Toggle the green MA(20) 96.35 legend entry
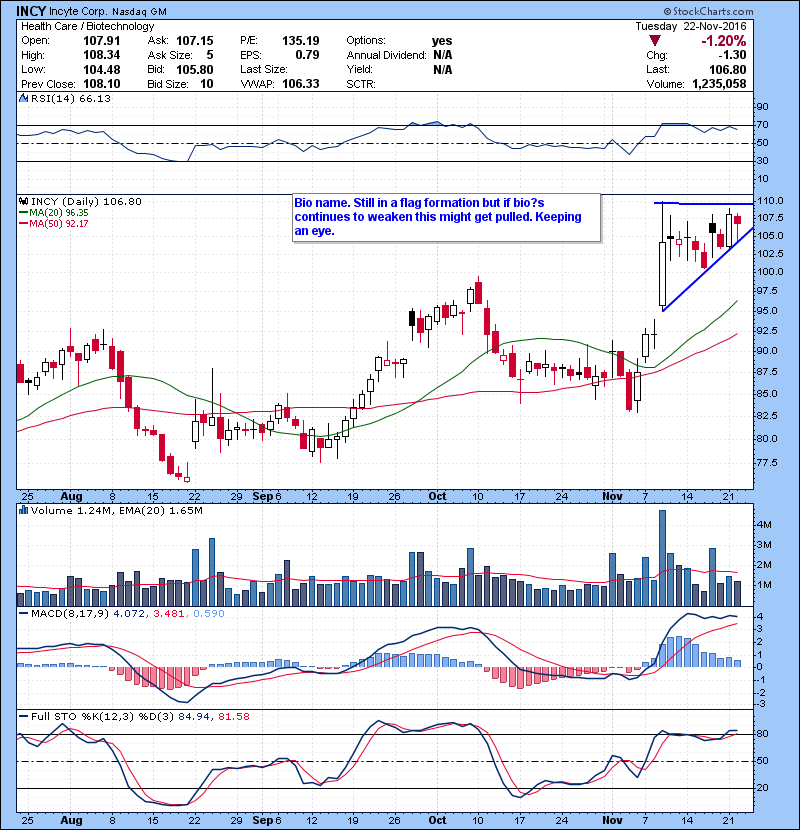 pos(48,212)
